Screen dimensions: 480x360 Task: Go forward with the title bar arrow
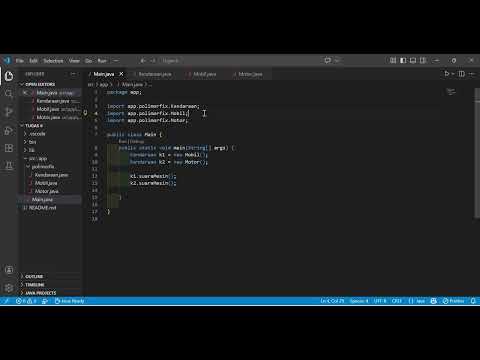[x=153, y=61]
